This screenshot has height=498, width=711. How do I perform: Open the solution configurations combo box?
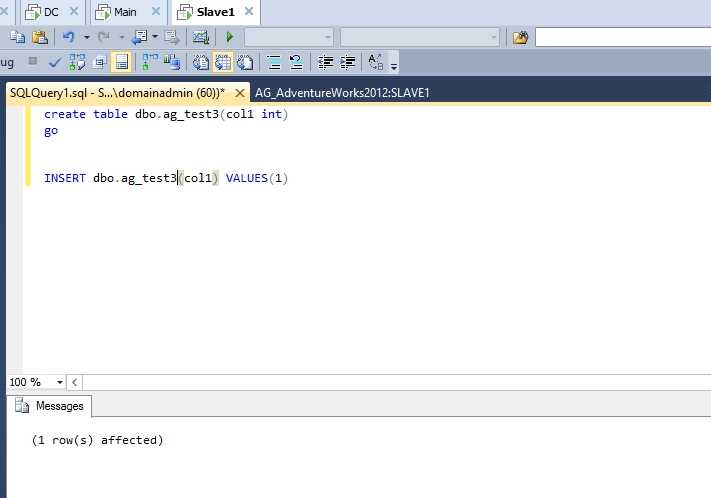[x=288, y=37]
